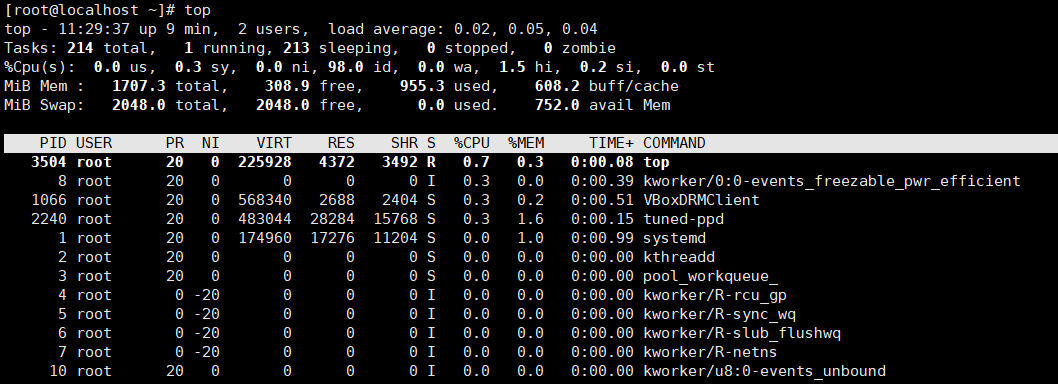
Task: Select the kworker/0:0-events_freezable_pwr_efficient command
Action: (x=832, y=181)
